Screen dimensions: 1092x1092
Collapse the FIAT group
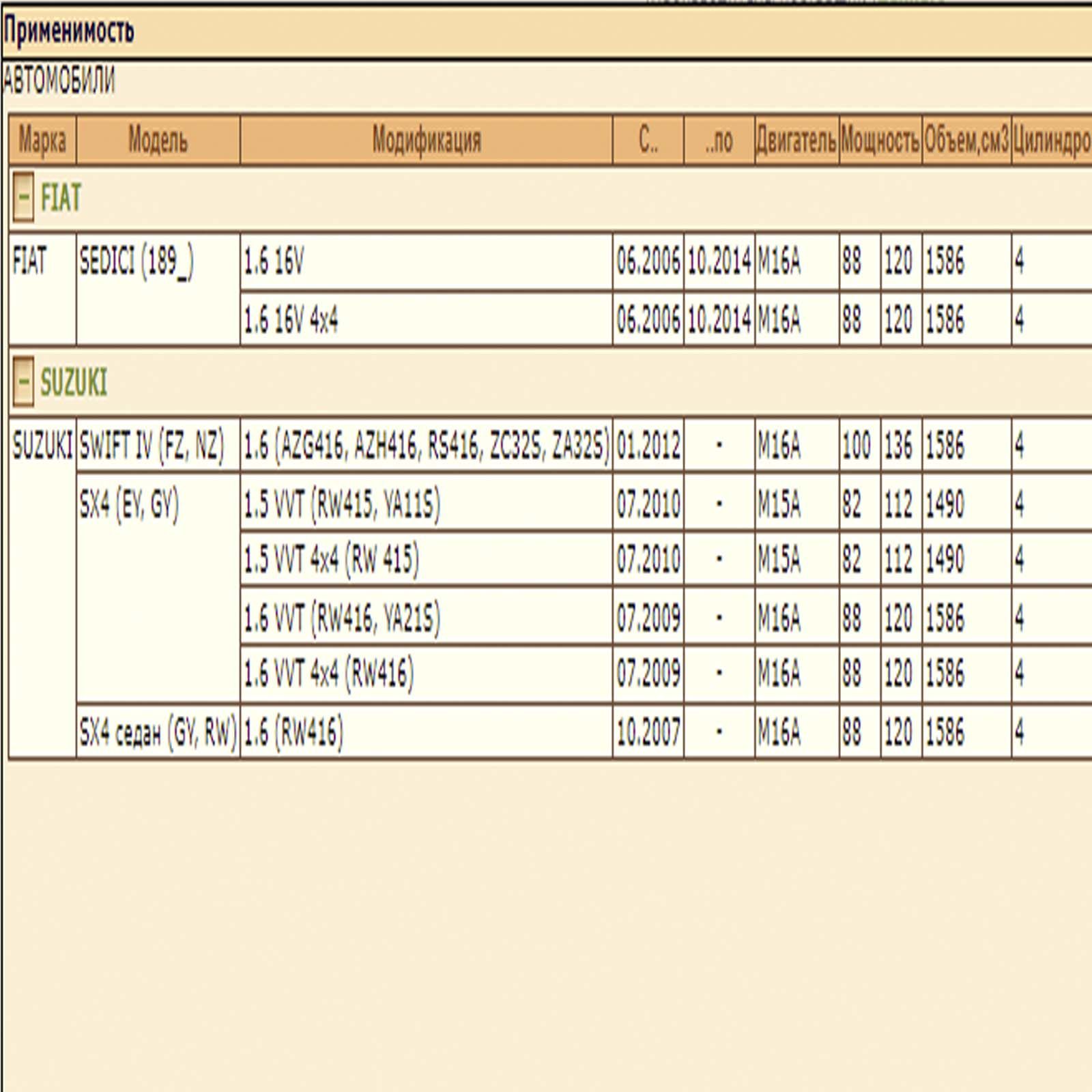pos(23,197)
